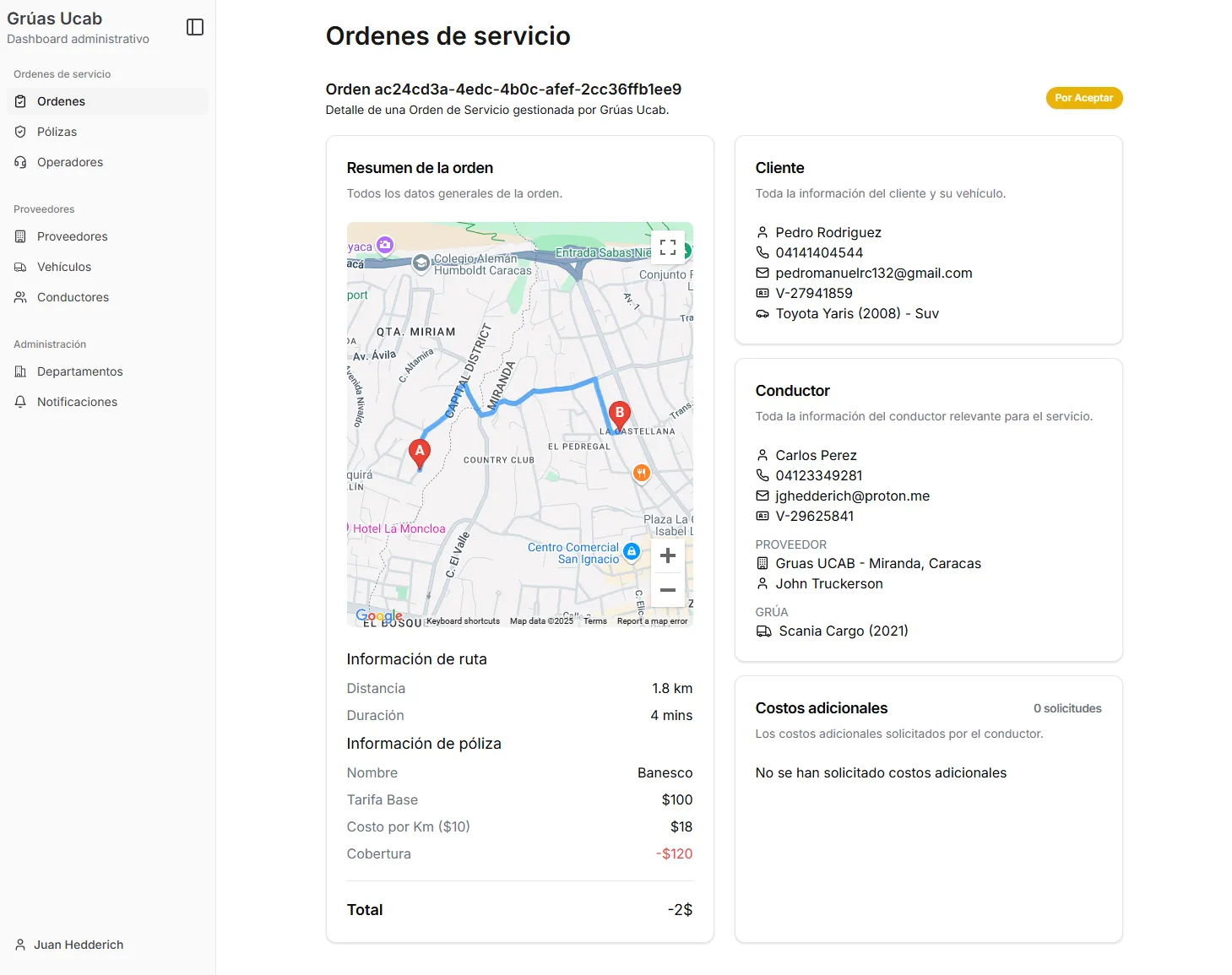Image resolution: width=1232 pixels, height=975 pixels.
Task: Open the Notificaciones bell icon
Action: pyautogui.click(x=20, y=402)
